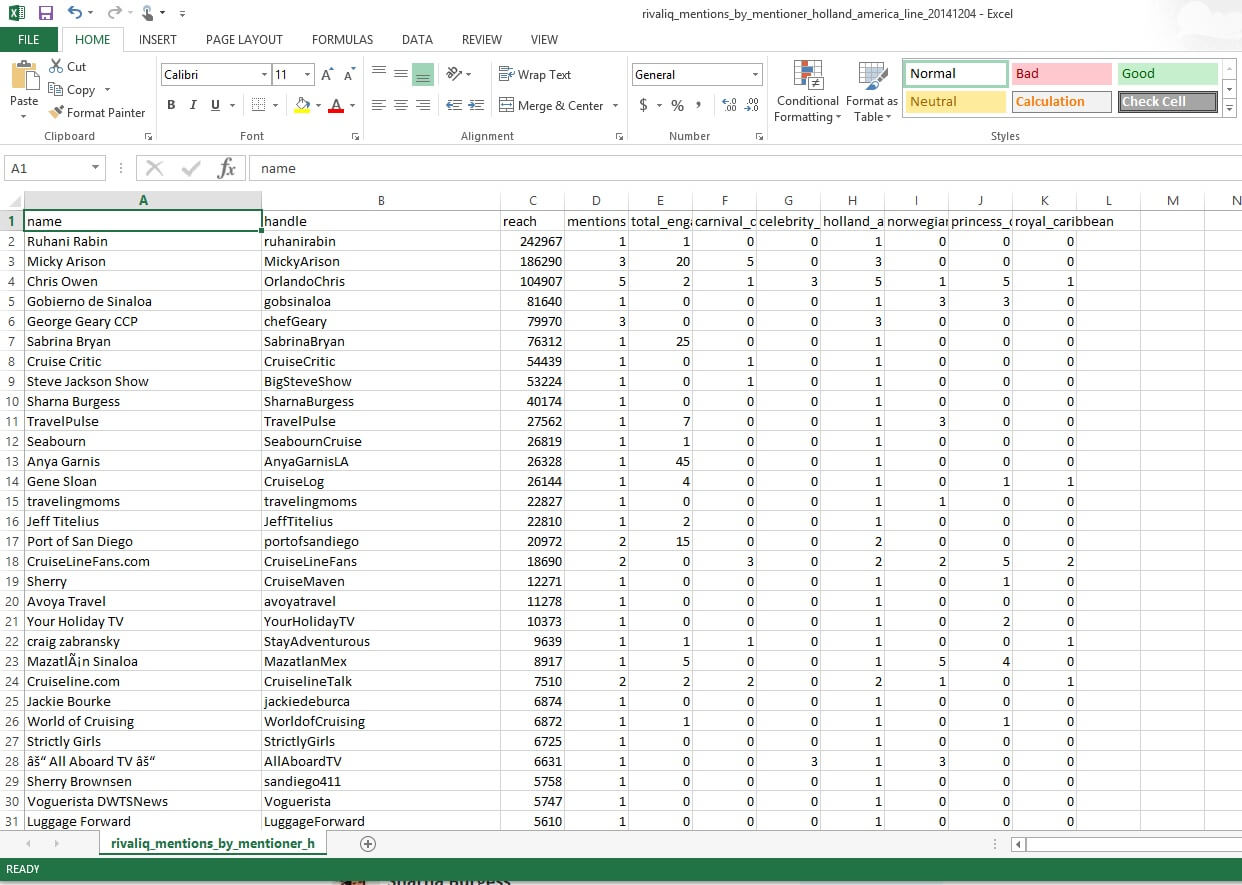The height and width of the screenshot is (885, 1242).
Task: Open Merge & Center dropdown arrow
Action: pos(615,105)
